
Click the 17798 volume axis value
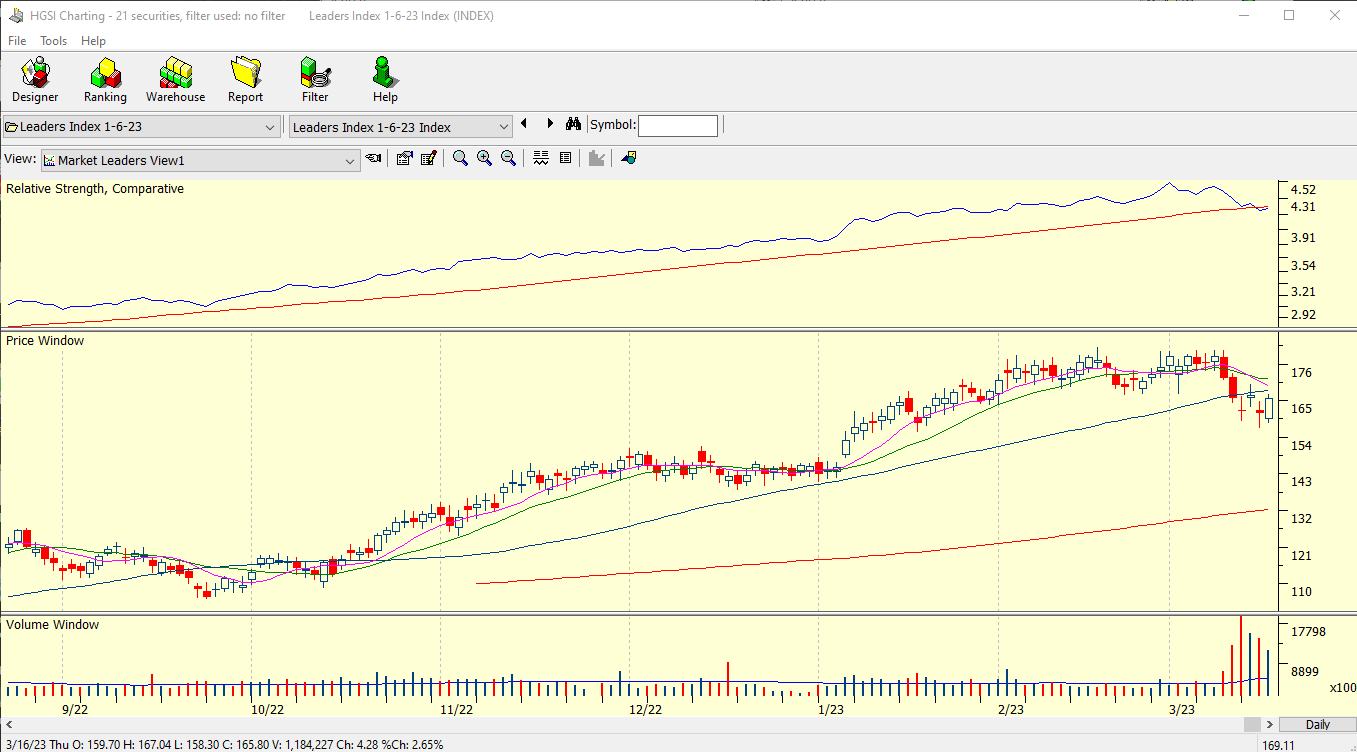coord(1308,631)
